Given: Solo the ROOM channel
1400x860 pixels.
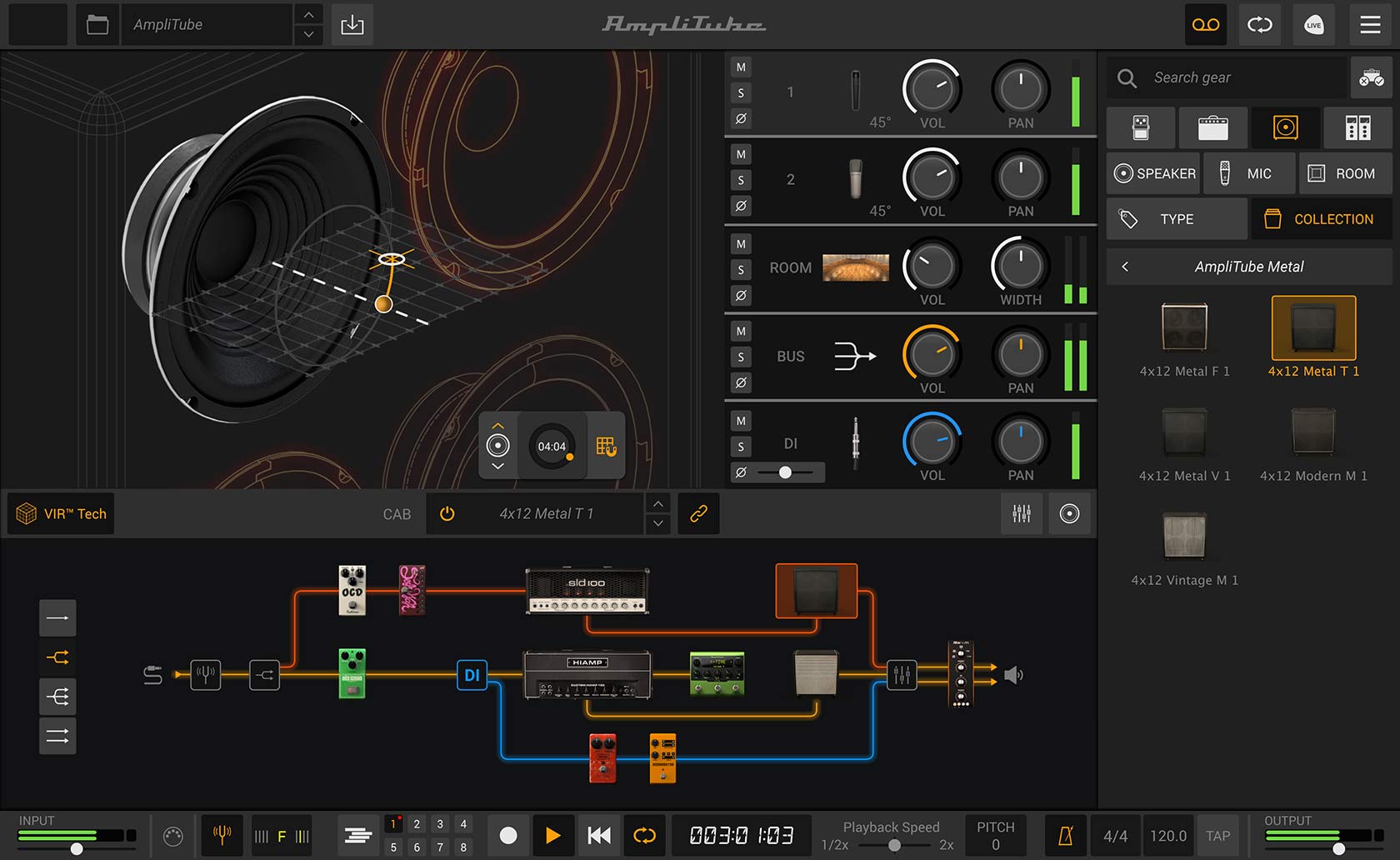Looking at the screenshot, I should pyautogui.click(x=741, y=270).
